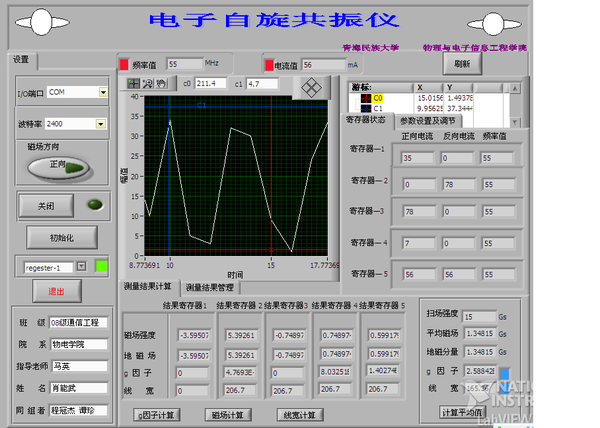The height and width of the screenshot is (428, 600).
Task: Click the X column header in cursor legend
Action: [428, 88]
